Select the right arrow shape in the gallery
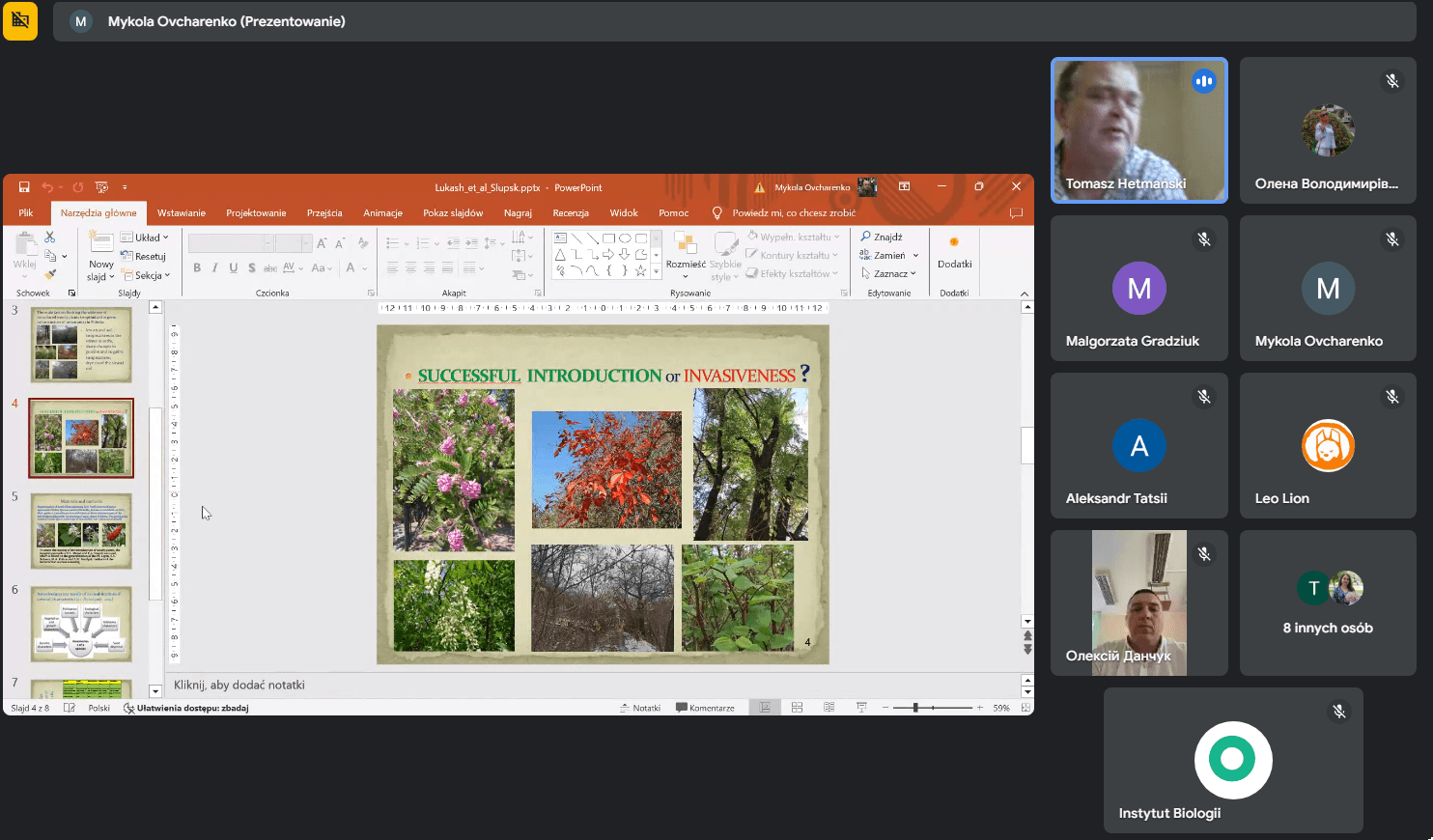The height and width of the screenshot is (840, 1433). tap(608, 255)
